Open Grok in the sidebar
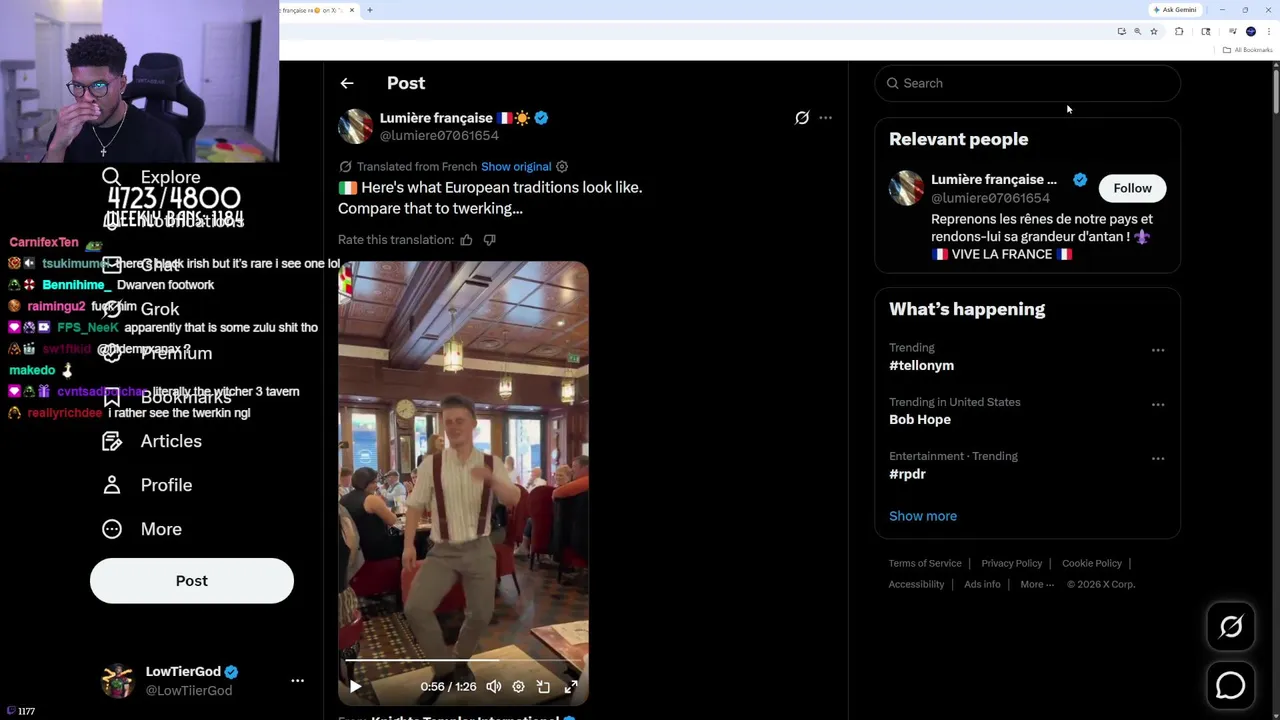 pyautogui.click(x=141, y=309)
